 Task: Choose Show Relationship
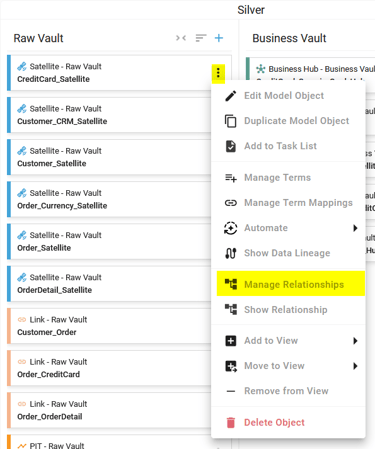[288, 309]
